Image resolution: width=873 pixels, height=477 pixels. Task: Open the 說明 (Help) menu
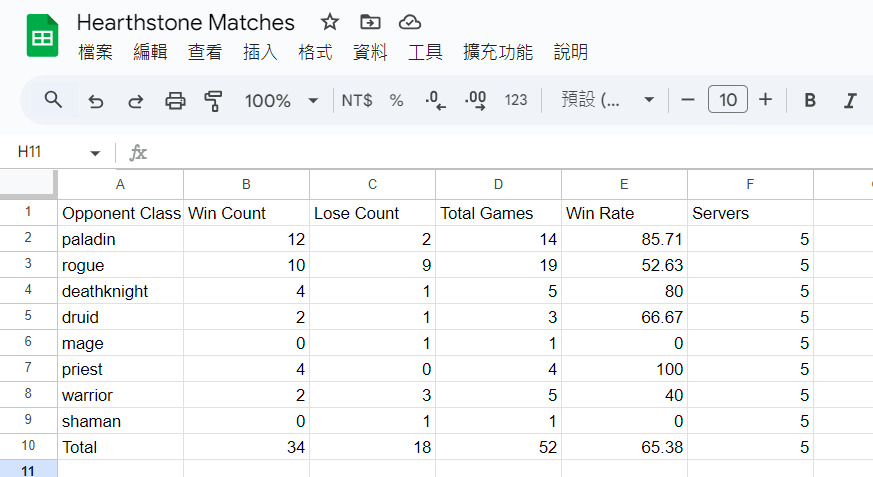pyautogui.click(x=571, y=52)
